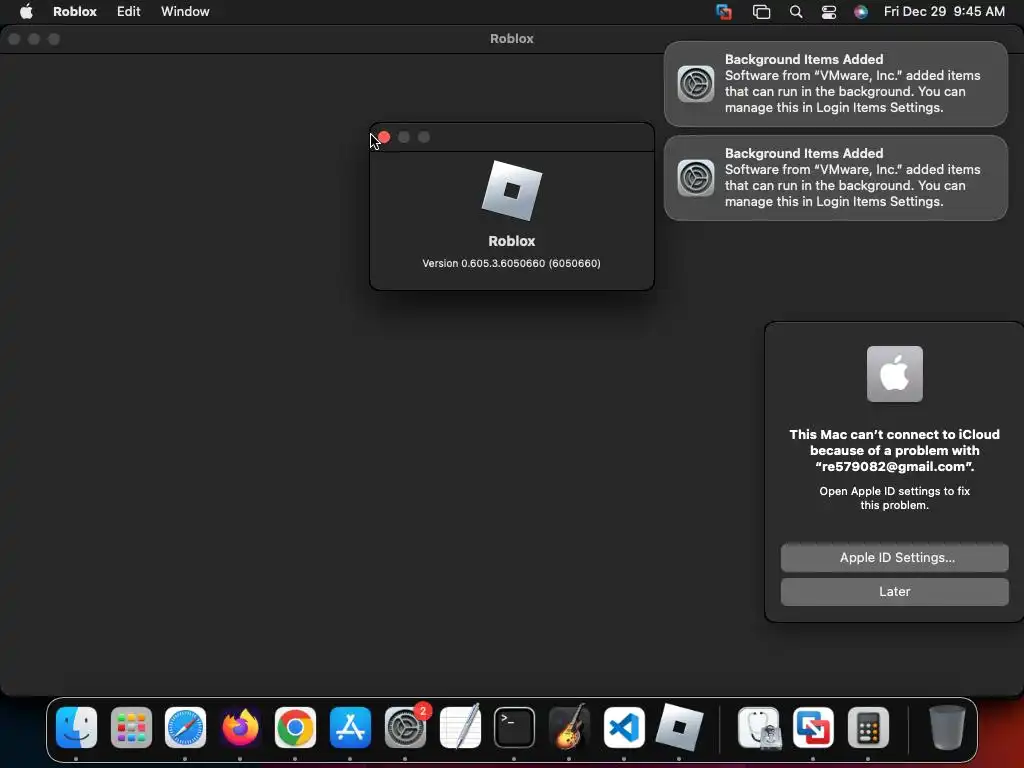Click the Roblox logo in About window
Viewport: 1024px width, 768px height.
tap(512, 190)
